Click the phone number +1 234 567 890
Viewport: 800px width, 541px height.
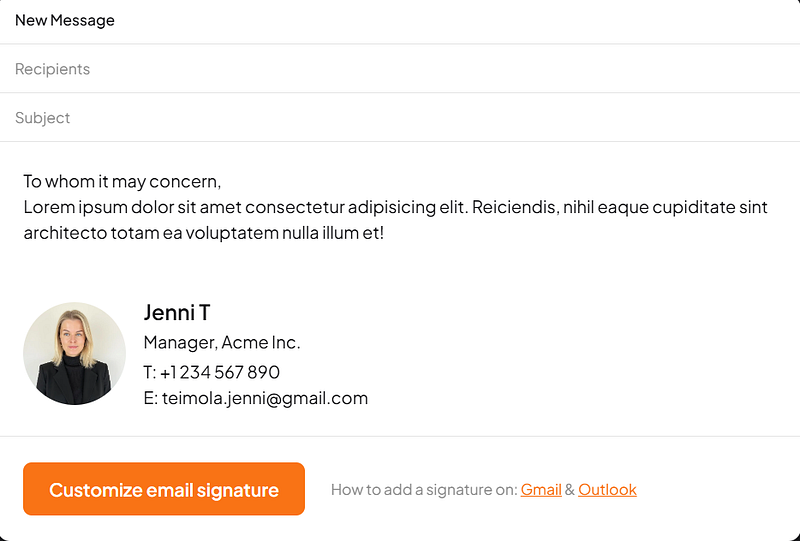coord(220,372)
